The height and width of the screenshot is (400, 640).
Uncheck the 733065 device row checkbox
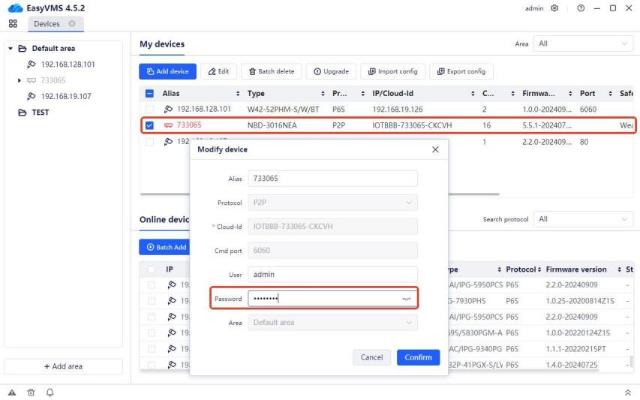pos(149,126)
